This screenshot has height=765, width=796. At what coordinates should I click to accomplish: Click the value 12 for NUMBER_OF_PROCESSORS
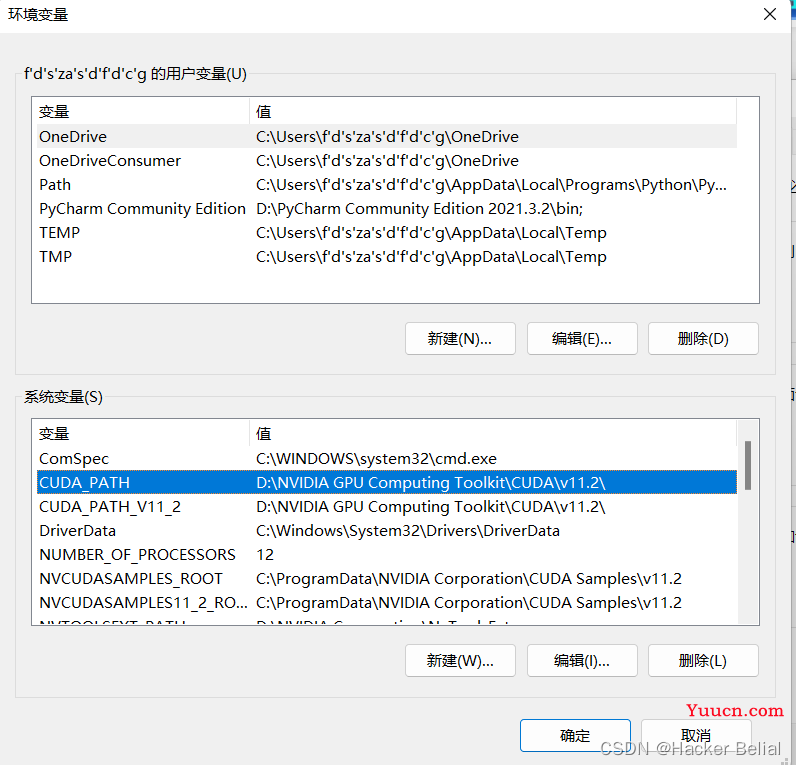tap(265, 554)
